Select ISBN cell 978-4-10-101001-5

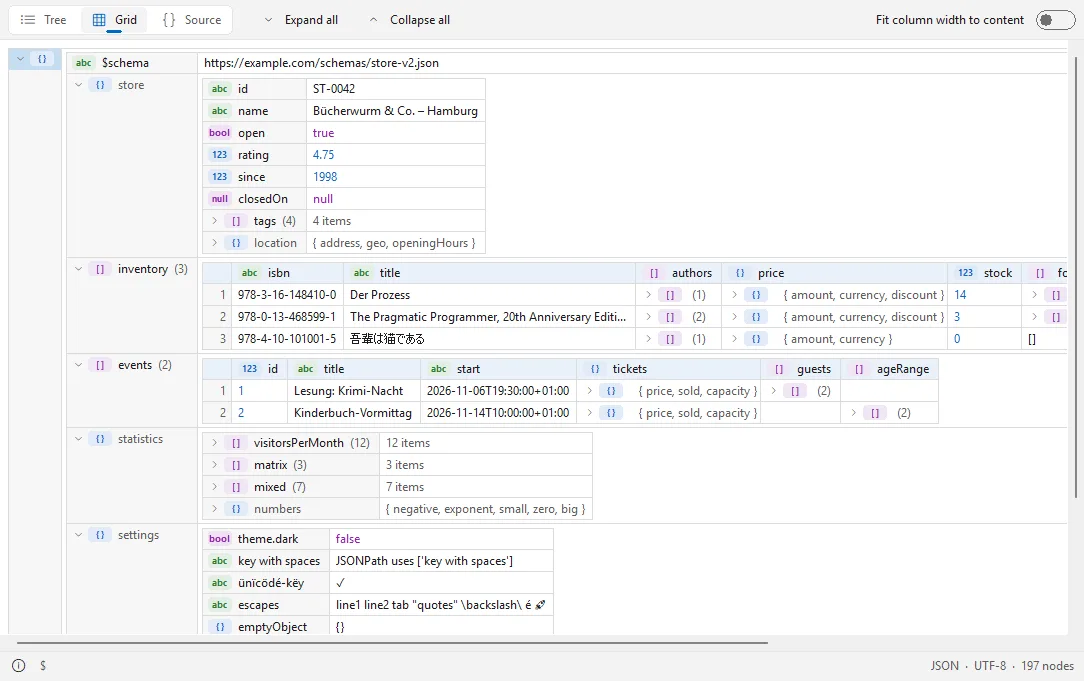(287, 339)
